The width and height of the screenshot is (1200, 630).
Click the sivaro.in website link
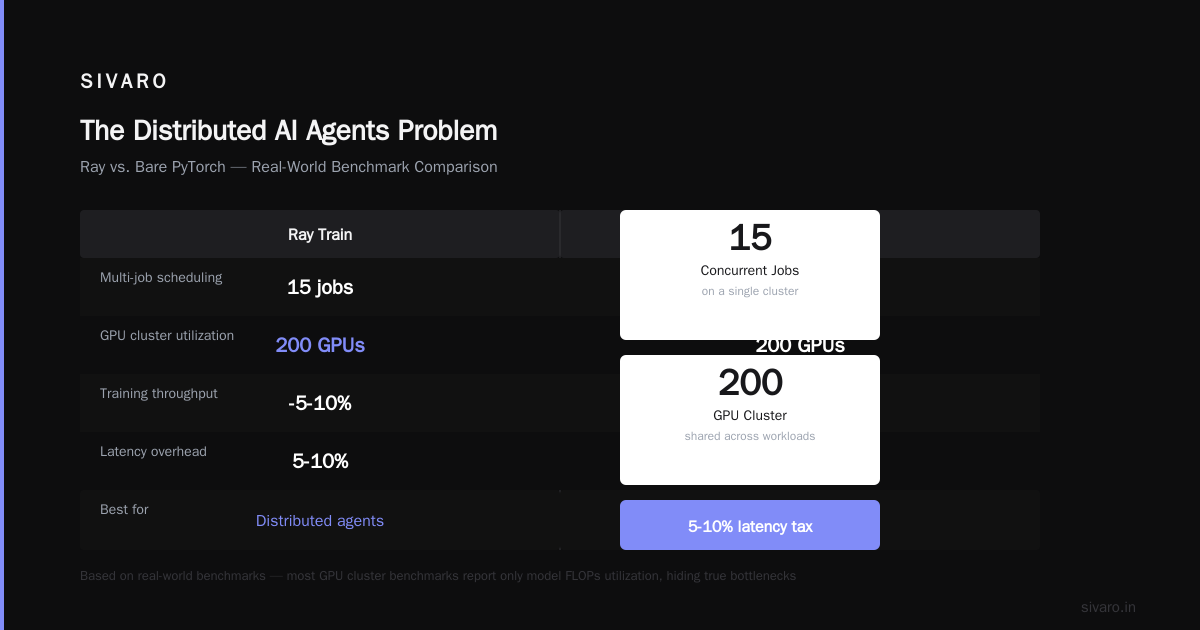click(1108, 607)
